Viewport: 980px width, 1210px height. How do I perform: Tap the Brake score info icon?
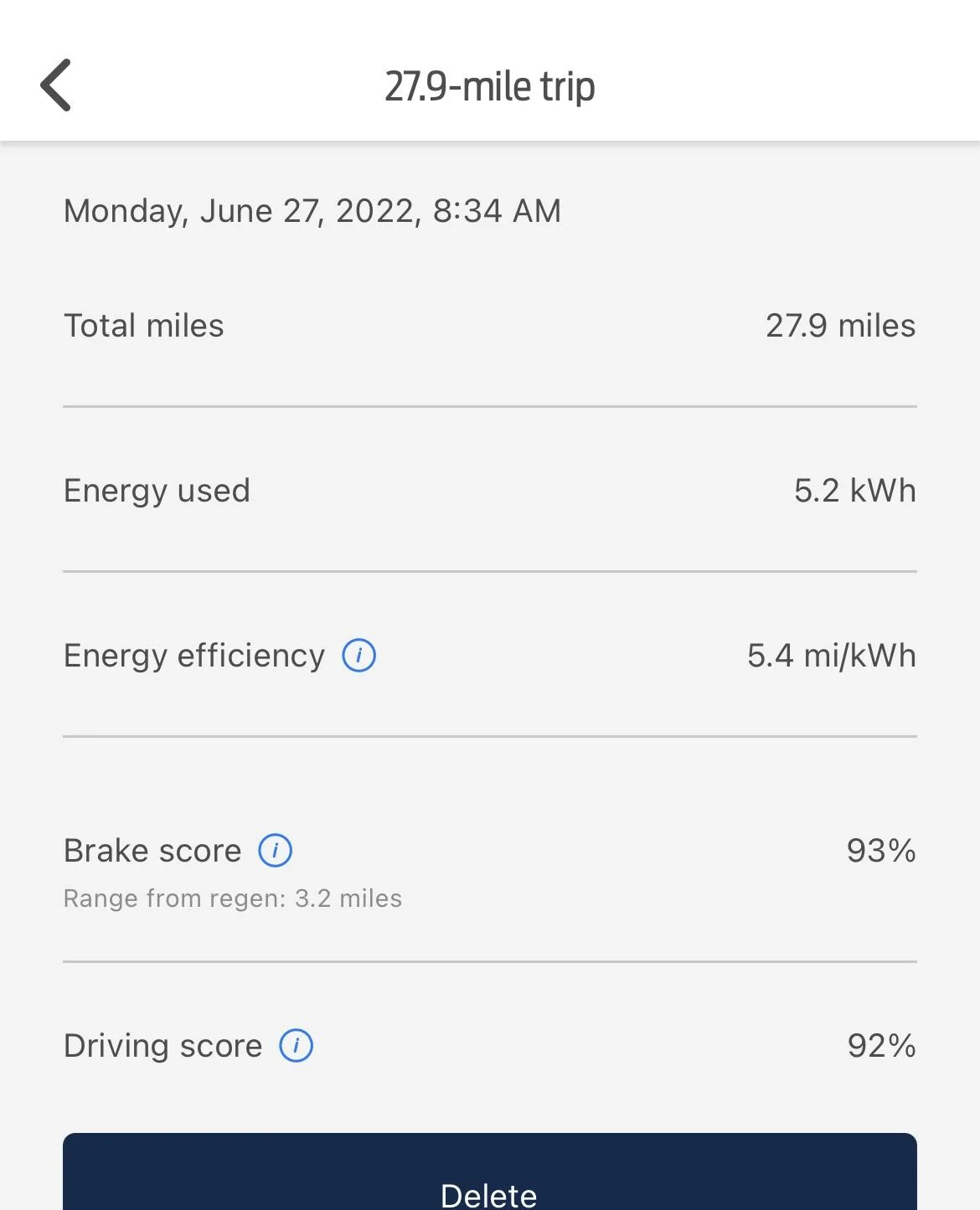[x=276, y=851]
